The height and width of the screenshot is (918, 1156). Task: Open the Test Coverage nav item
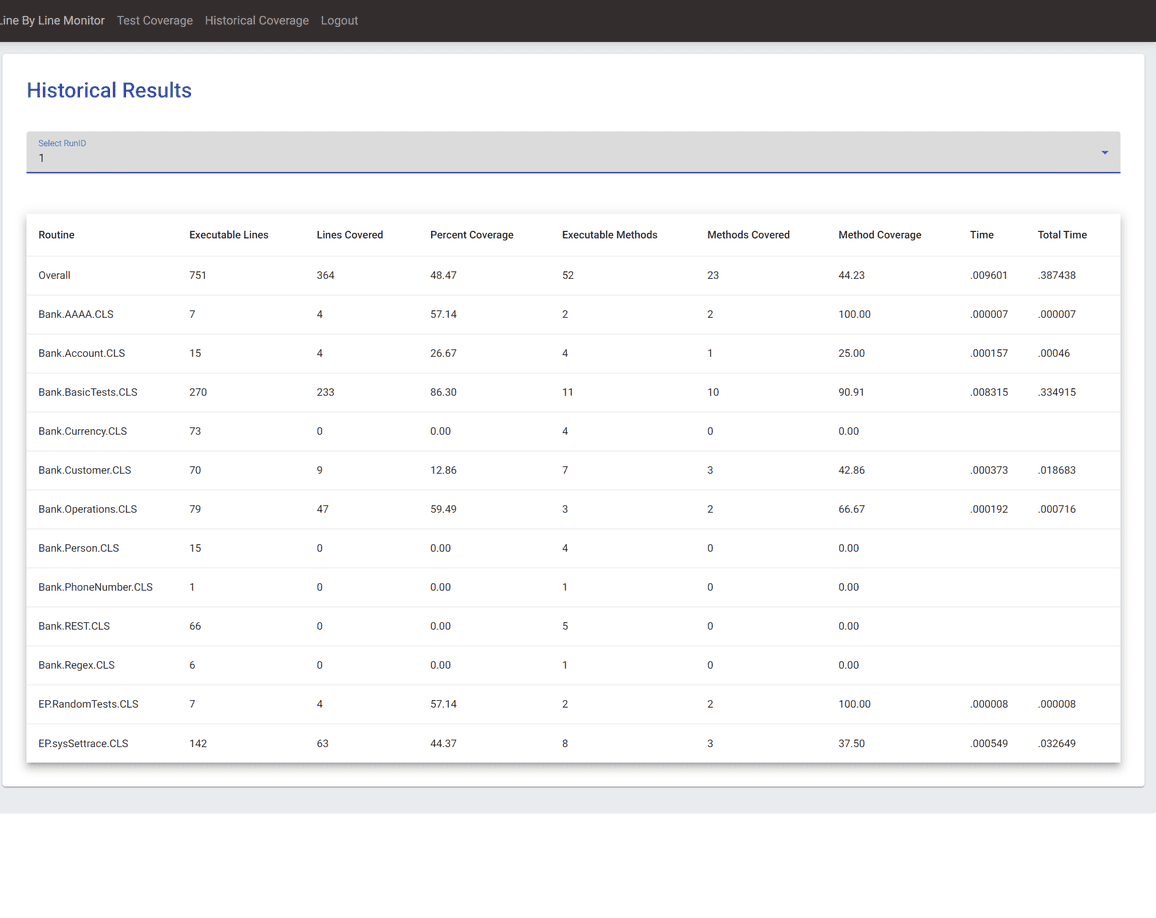tap(154, 20)
